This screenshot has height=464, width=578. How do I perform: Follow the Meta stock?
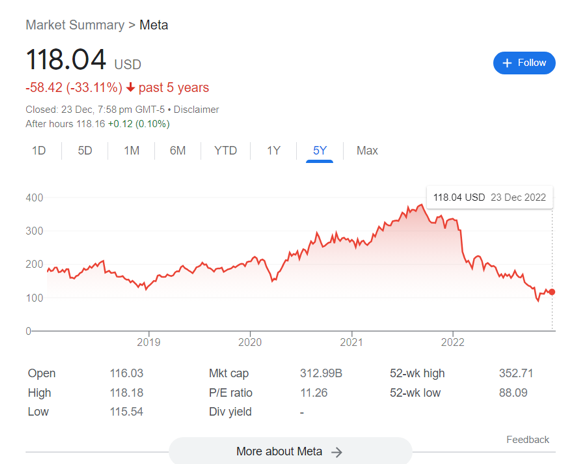coord(524,63)
